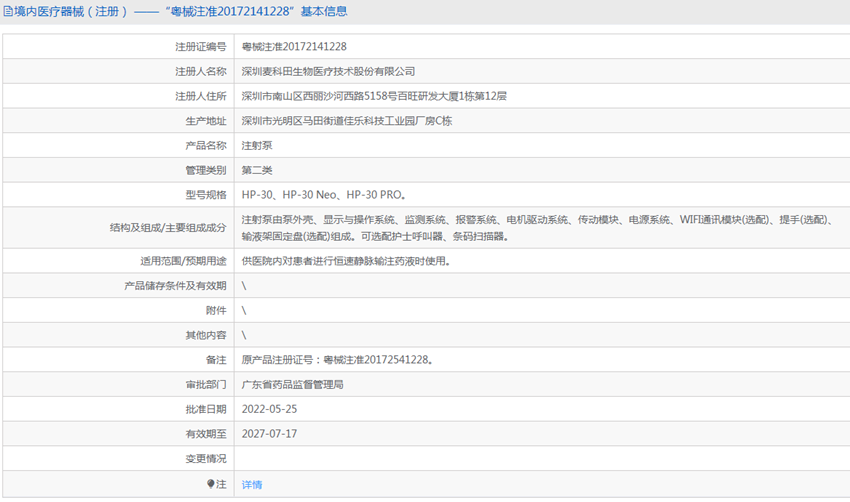Click the header title 境内医疗器械（注册）

(67, 12)
